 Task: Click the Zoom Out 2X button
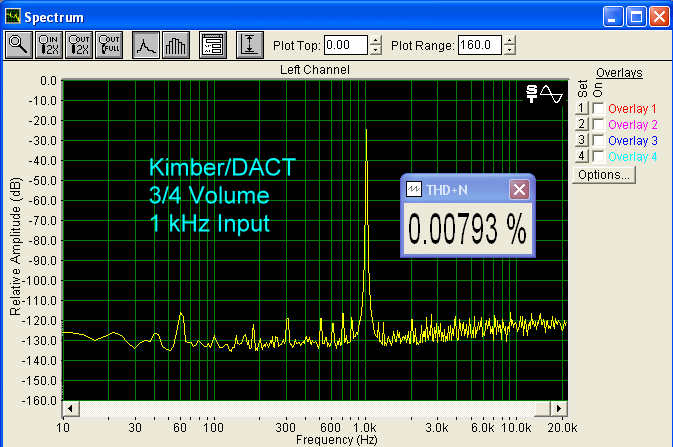tap(78, 44)
